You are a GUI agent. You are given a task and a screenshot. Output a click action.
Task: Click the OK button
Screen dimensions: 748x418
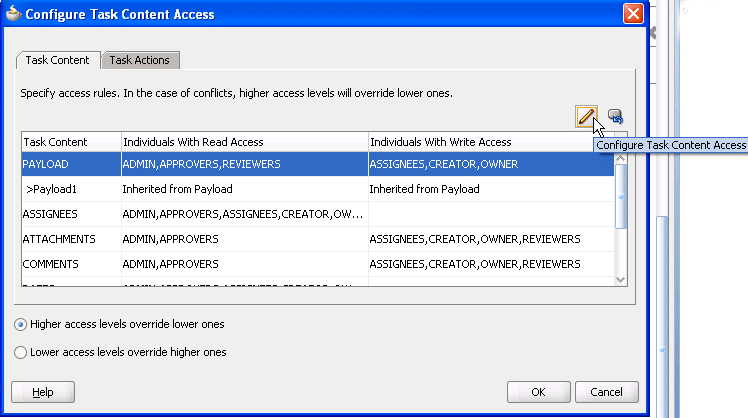[539, 392]
